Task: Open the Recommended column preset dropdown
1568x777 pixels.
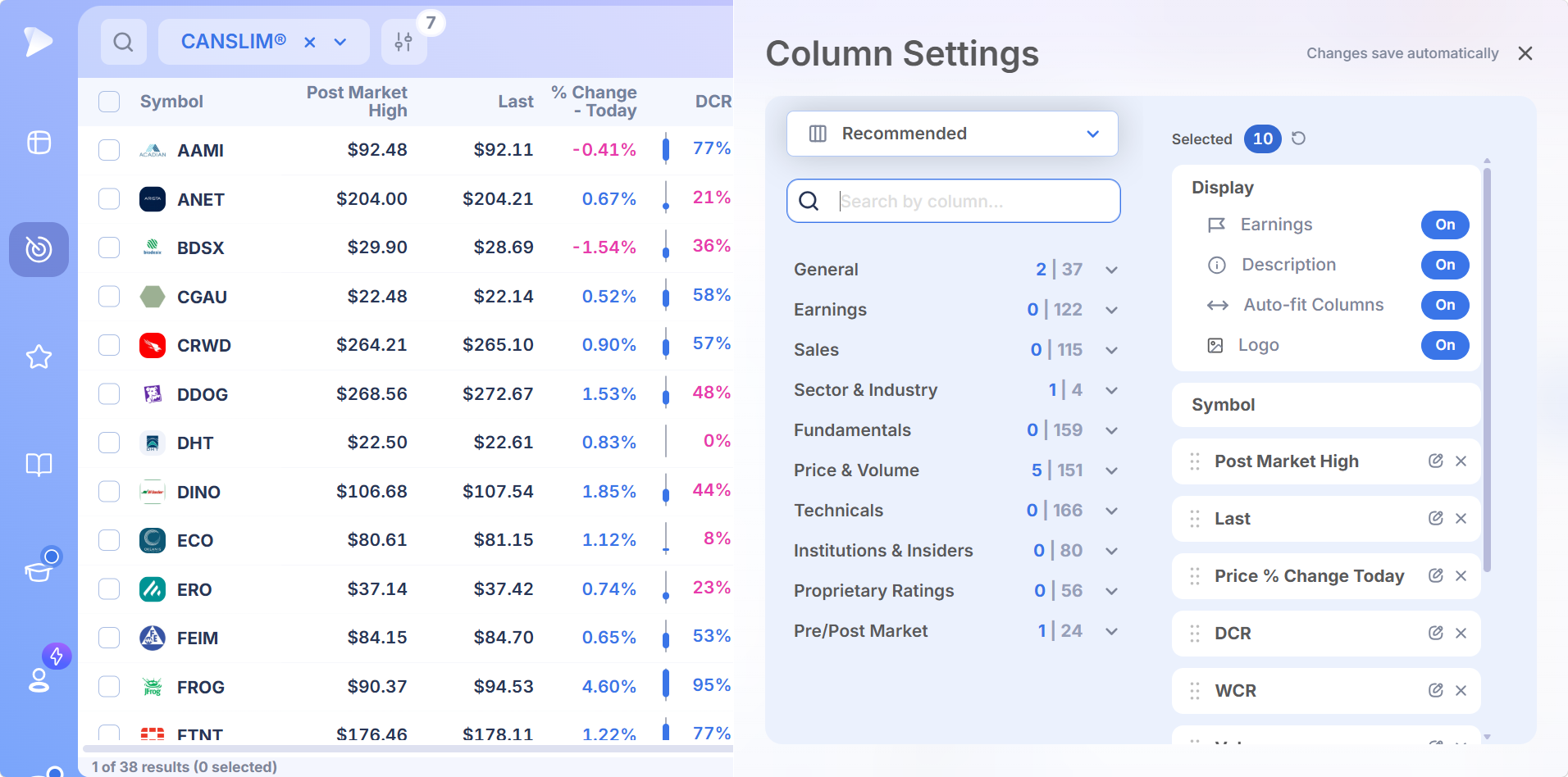Action: click(952, 134)
